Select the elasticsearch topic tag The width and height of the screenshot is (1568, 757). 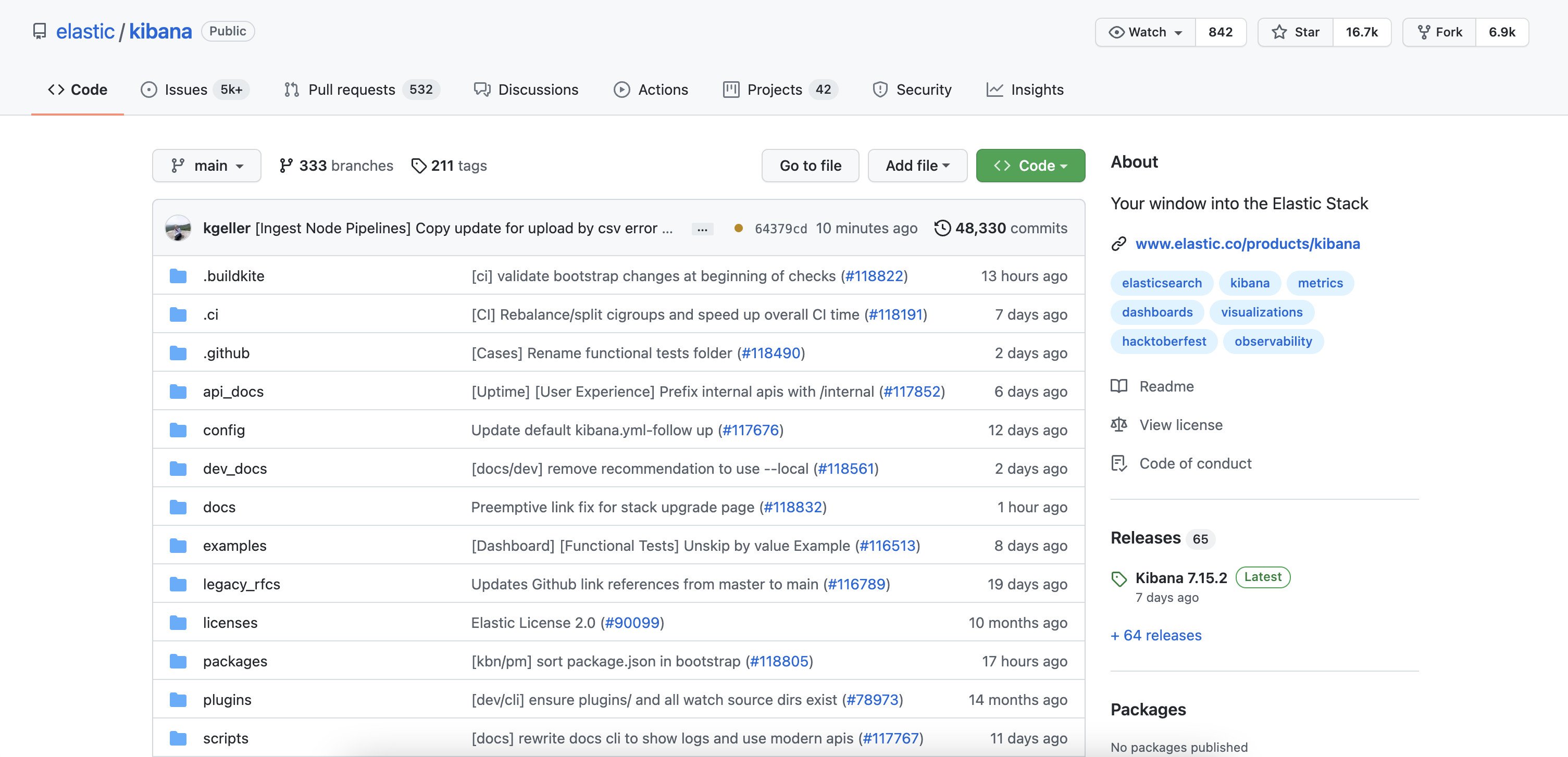[1161, 283]
